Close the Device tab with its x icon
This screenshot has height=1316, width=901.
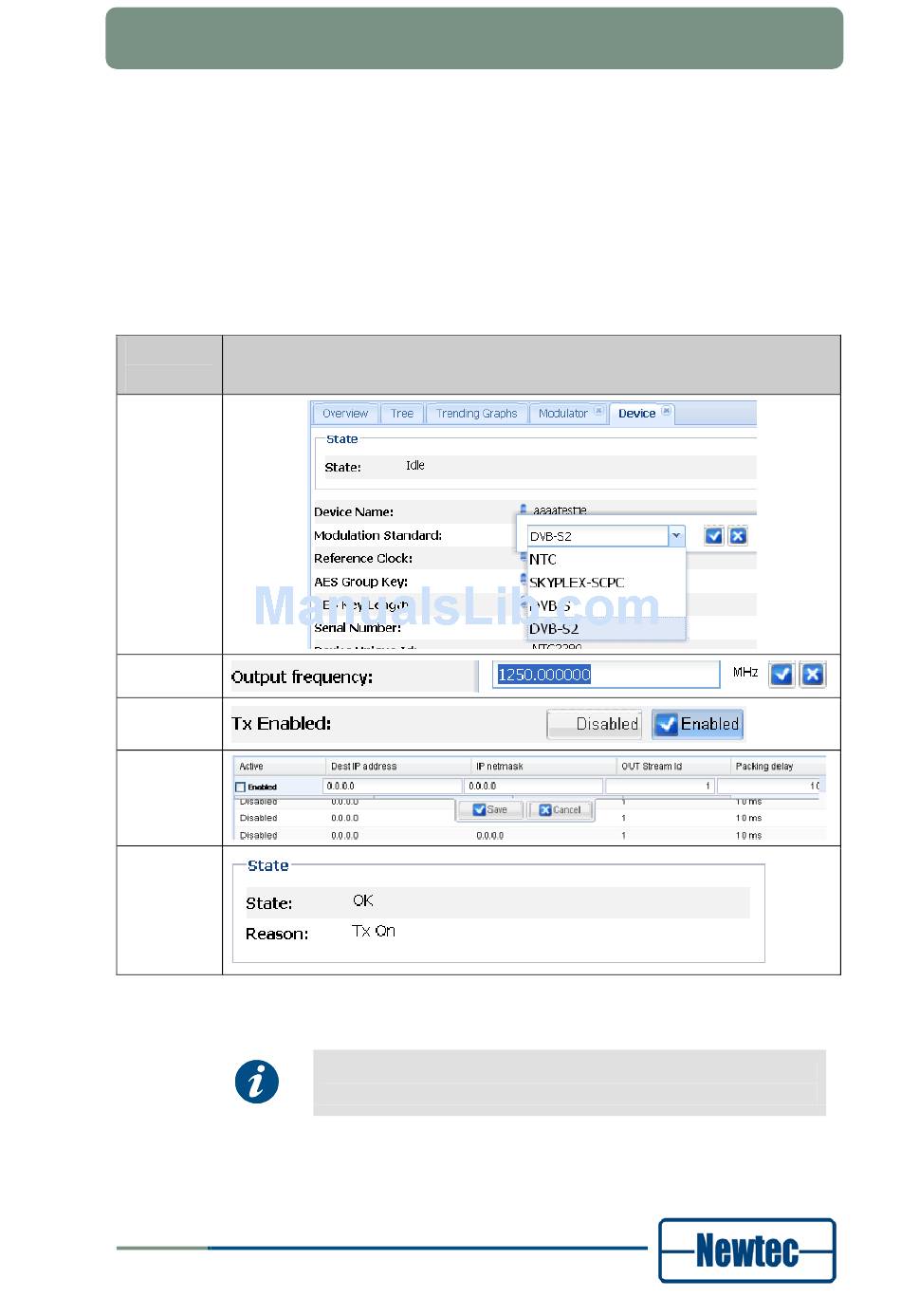click(667, 412)
